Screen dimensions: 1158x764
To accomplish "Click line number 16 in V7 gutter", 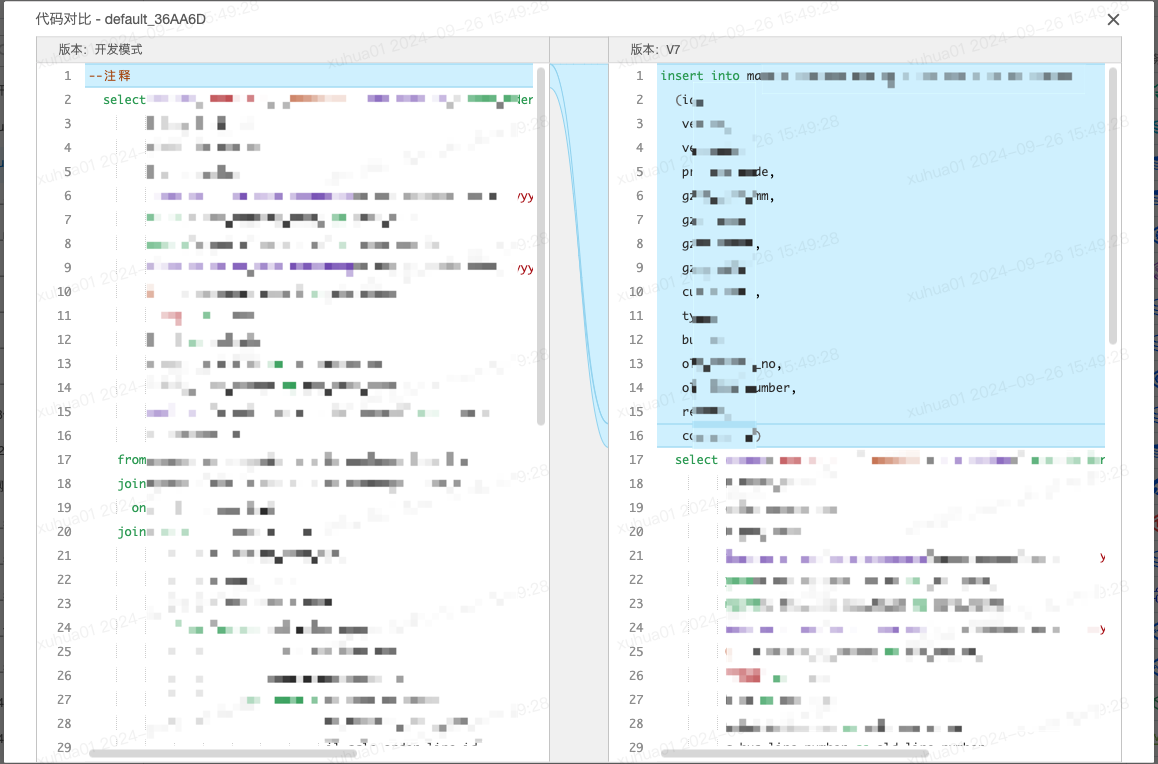I will [636, 436].
